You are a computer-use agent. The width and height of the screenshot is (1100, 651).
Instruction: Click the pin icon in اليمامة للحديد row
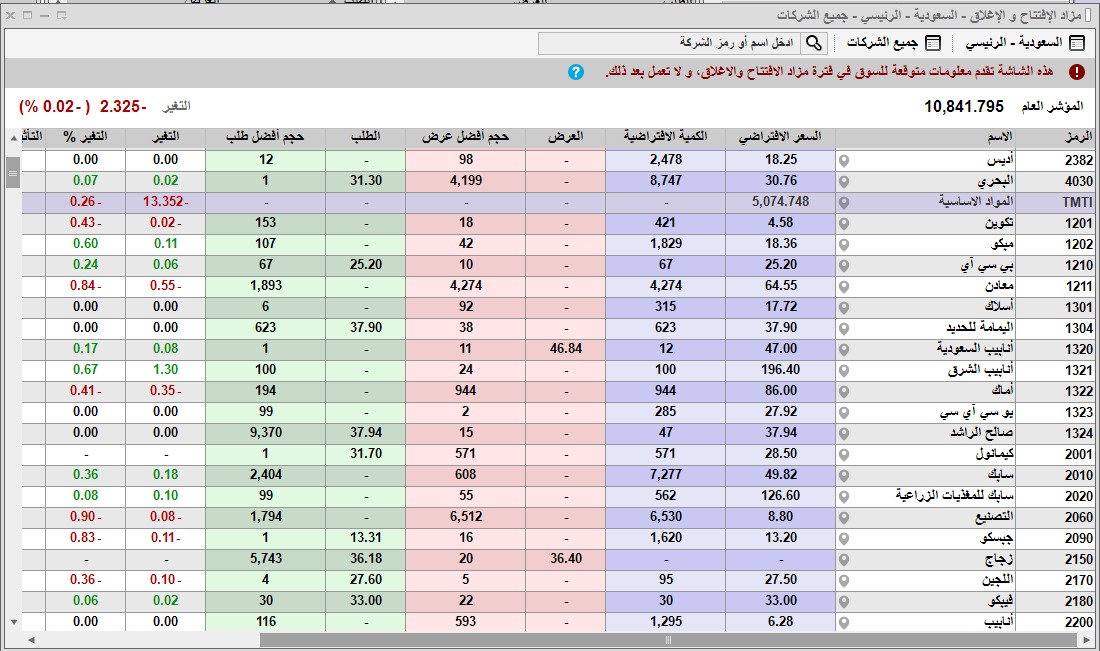(844, 329)
